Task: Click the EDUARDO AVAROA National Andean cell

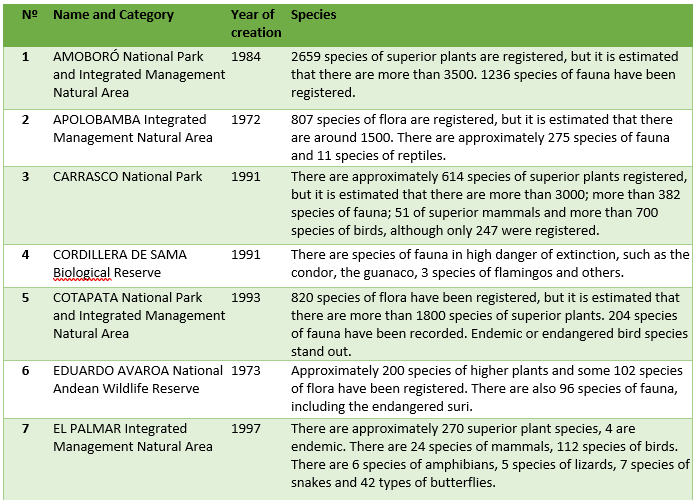Action: (x=138, y=380)
